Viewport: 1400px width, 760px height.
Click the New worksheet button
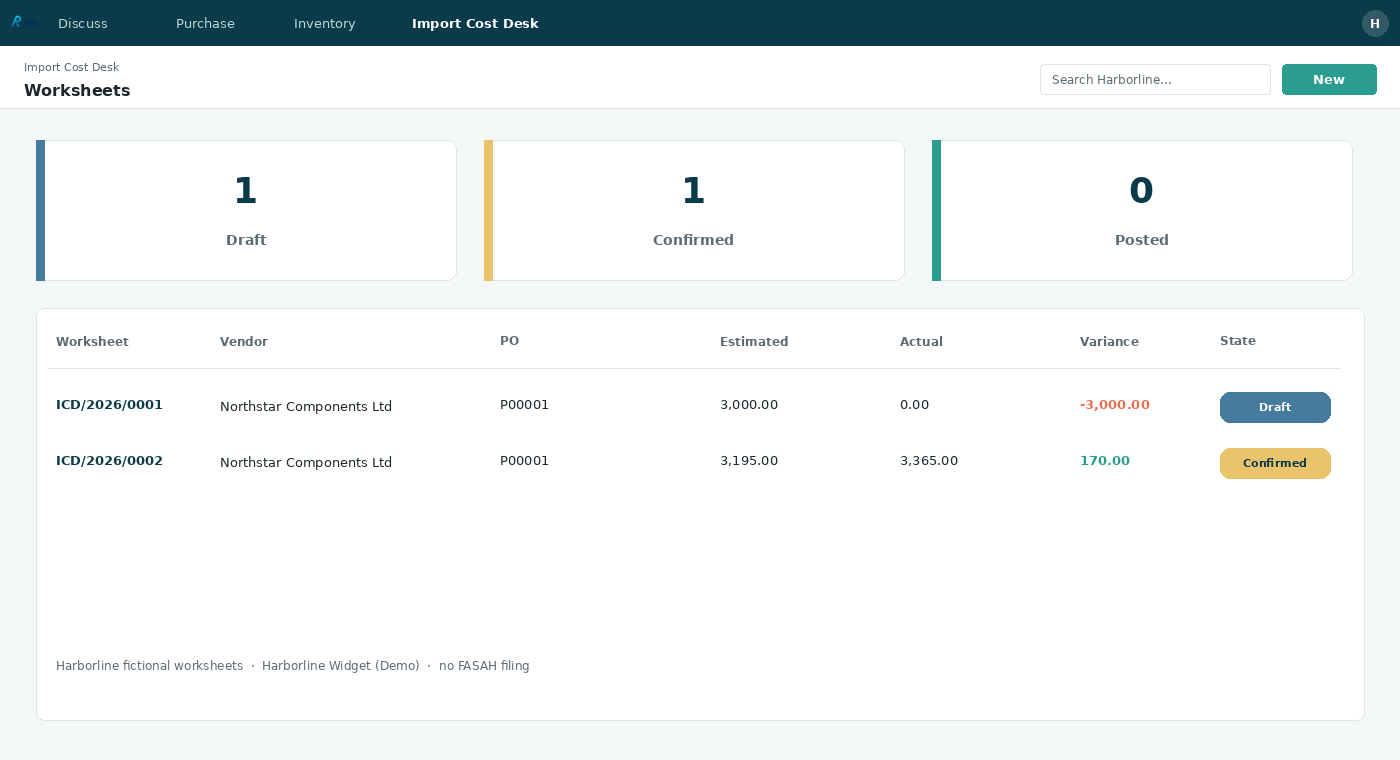(x=1329, y=79)
